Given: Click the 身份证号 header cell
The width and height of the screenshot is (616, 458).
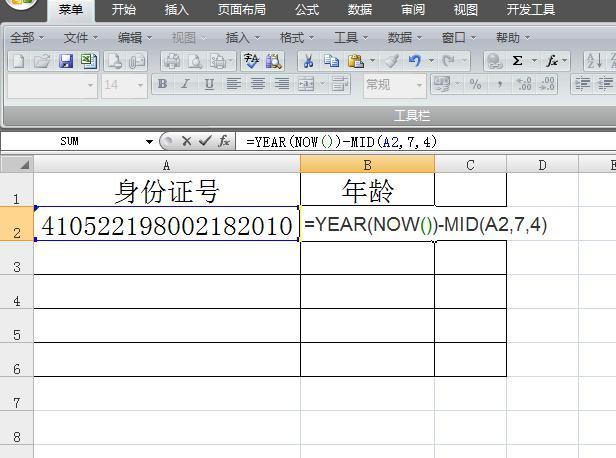Looking at the screenshot, I should point(167,190).
